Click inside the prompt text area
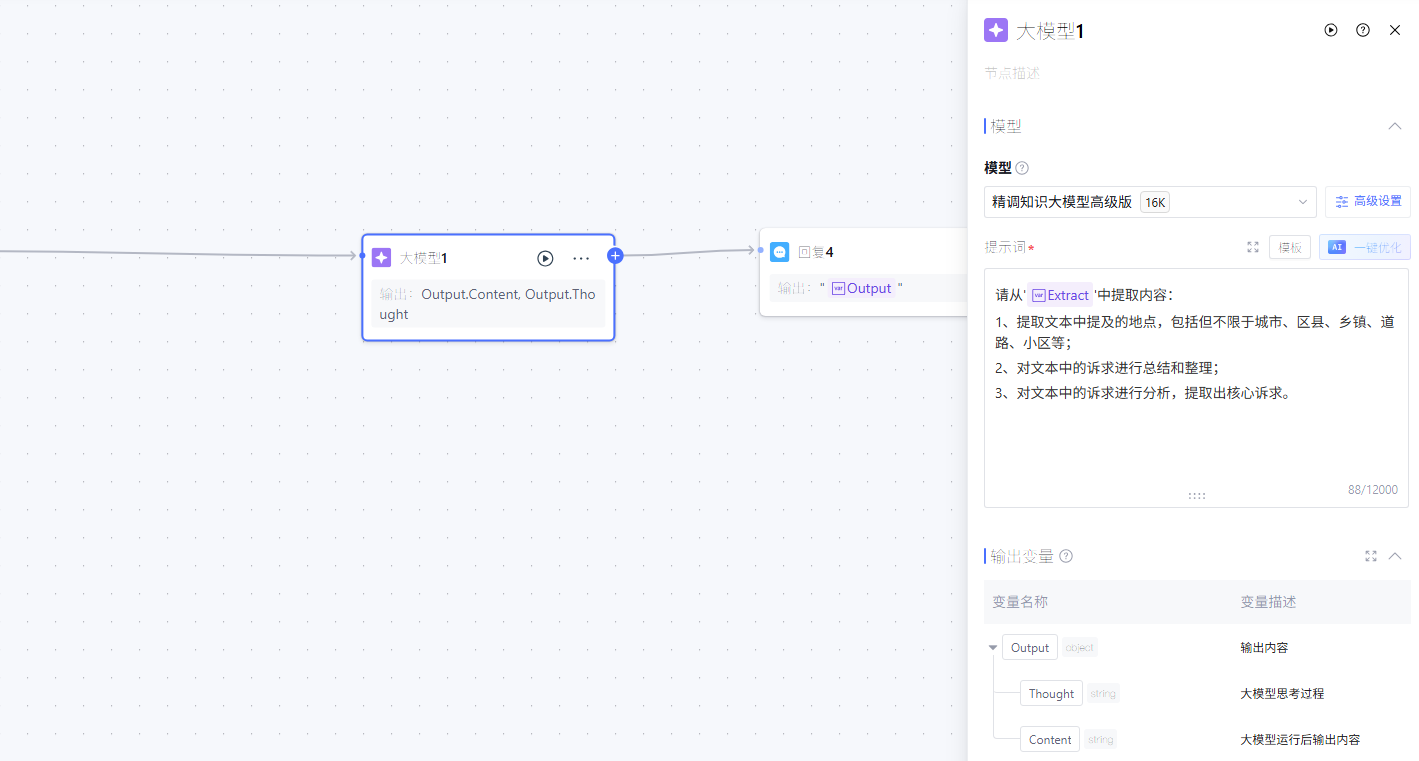This screenshot has width=1419, height=761. click(x=1196, y=440)
